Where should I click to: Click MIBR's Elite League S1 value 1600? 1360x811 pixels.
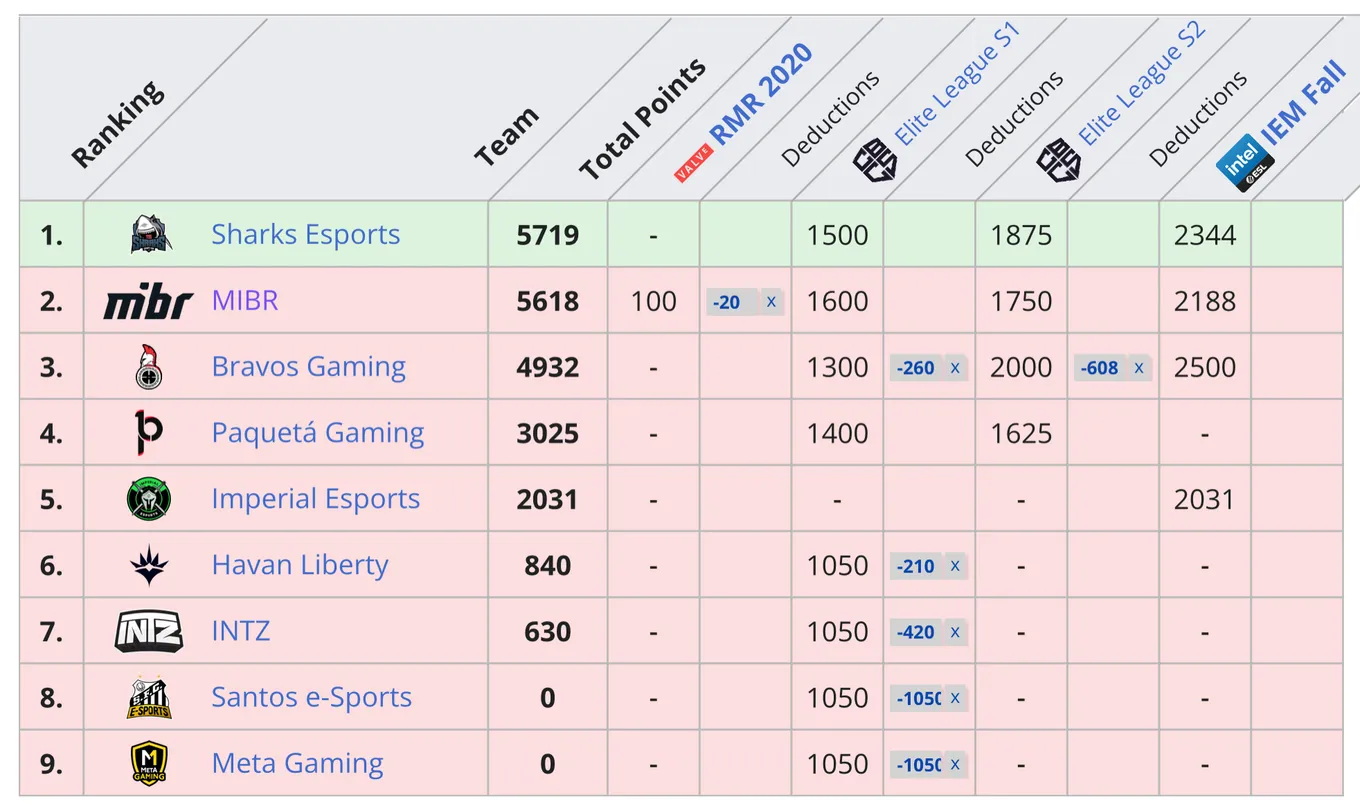point(838,301)
